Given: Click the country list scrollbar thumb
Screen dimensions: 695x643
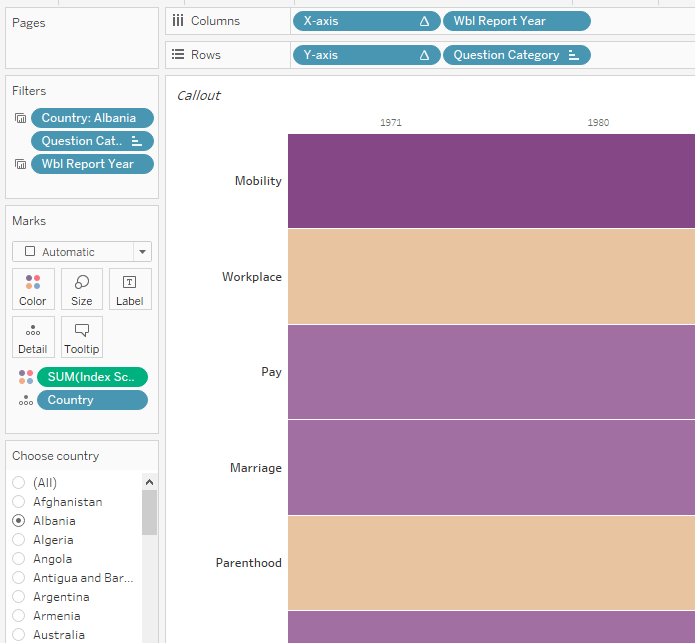Looking at the screenshot, I should tap(149, 511).
